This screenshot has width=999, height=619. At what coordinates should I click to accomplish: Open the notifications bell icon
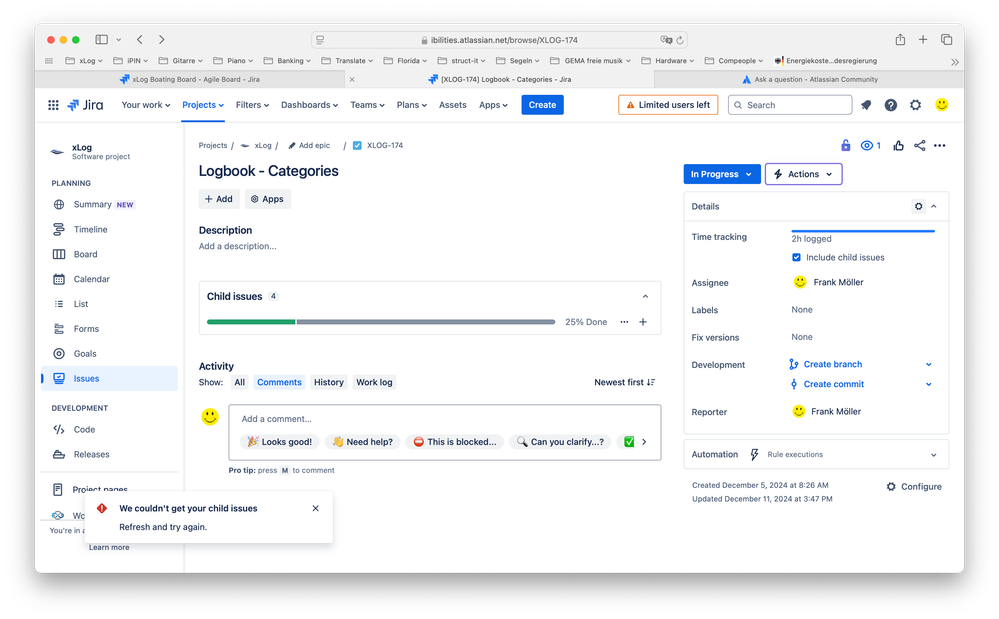(x=866, y=105)
